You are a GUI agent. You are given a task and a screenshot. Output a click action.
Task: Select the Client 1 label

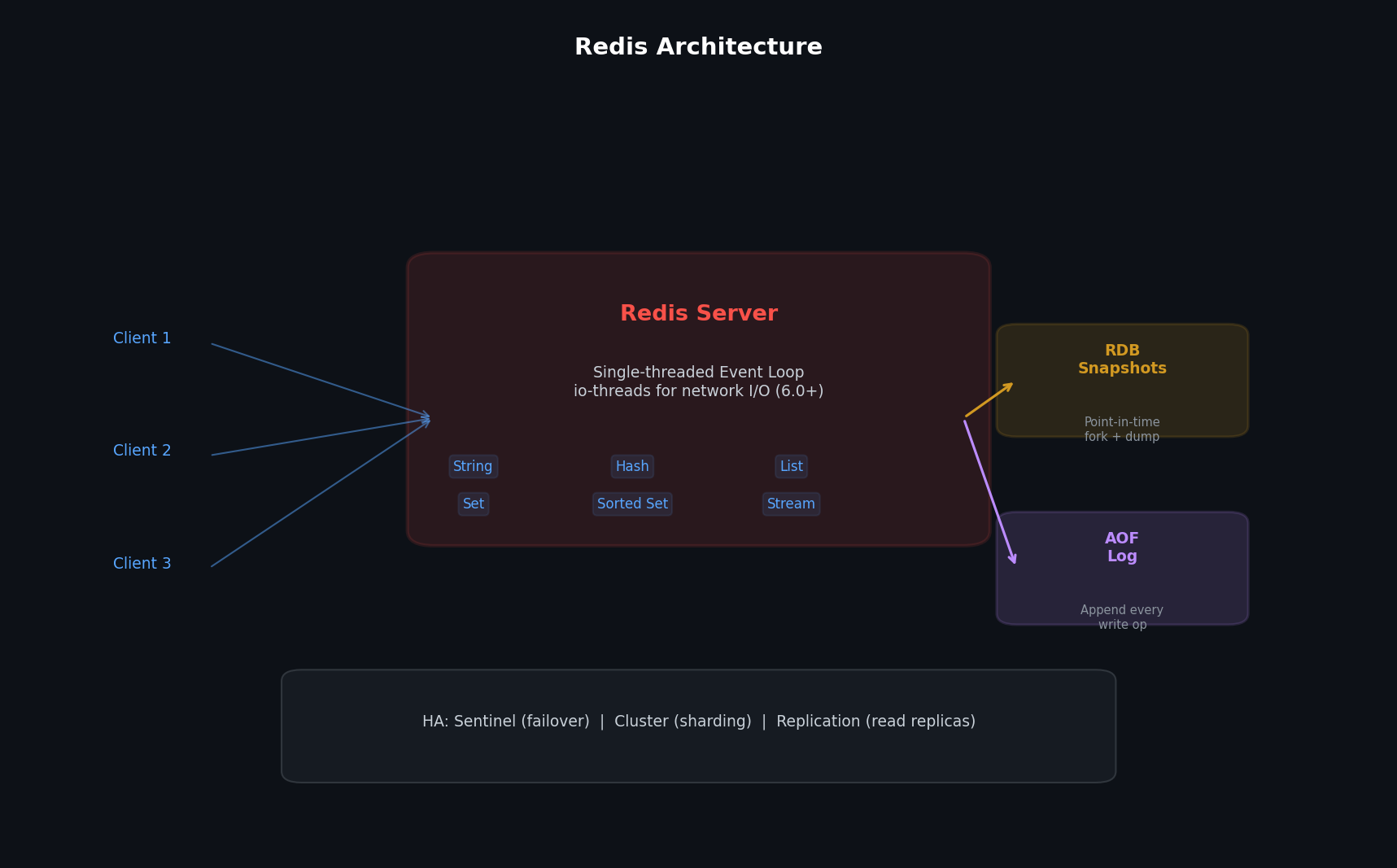click(x=142, y=338)
